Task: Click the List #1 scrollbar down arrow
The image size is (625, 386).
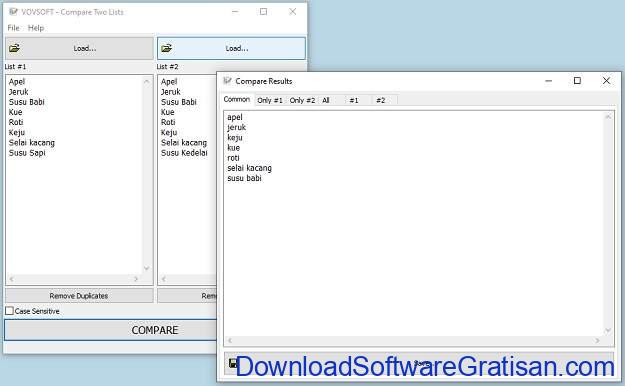Action: point(146,268)
